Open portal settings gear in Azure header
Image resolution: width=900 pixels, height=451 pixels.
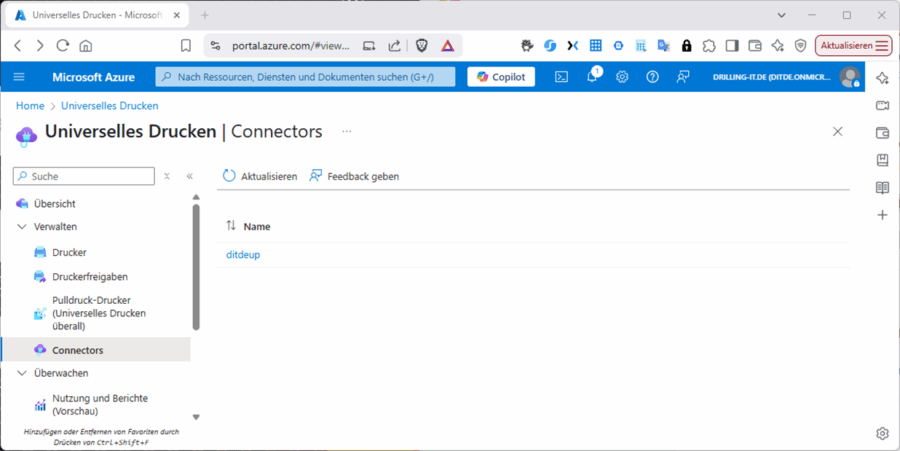point(622,77)
